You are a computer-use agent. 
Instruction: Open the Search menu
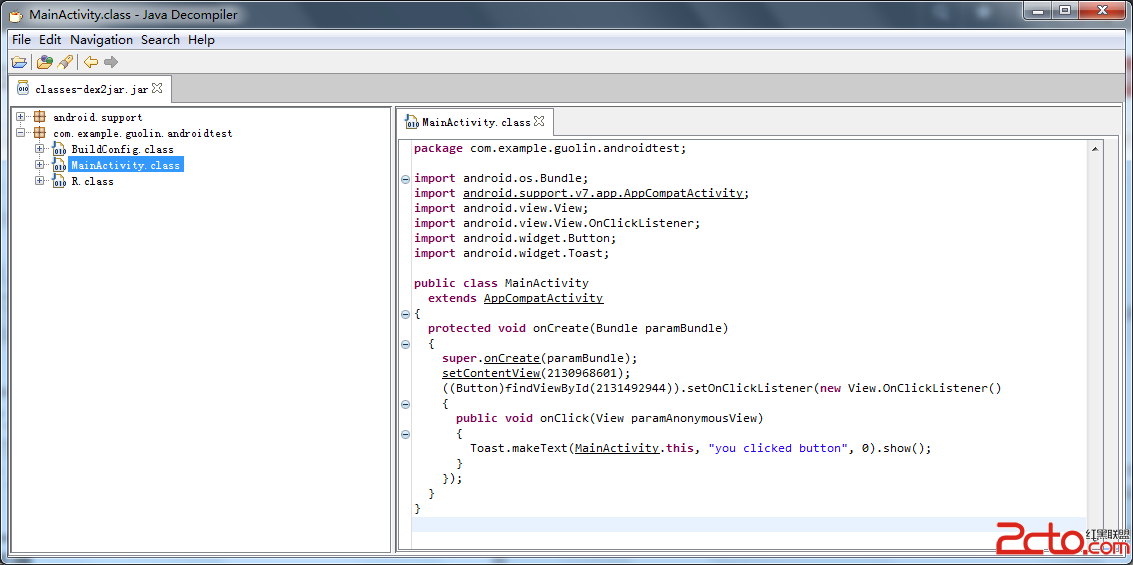[x=160, y=40]
